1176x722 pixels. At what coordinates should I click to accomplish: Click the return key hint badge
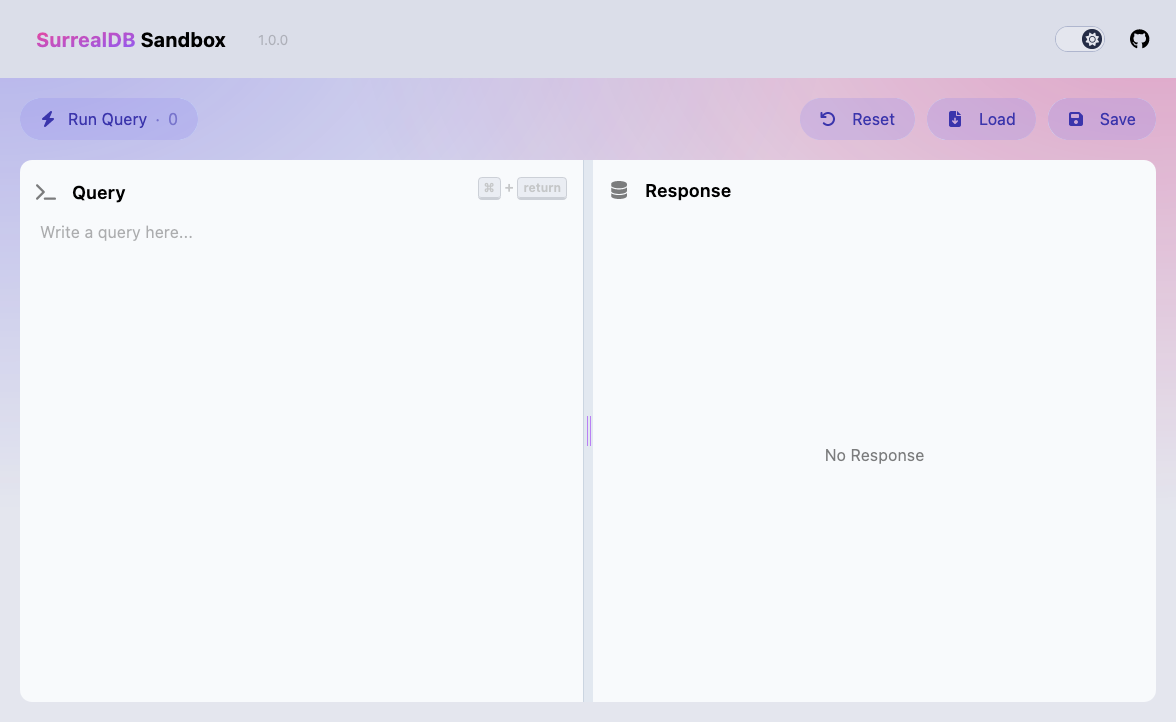pos(542,188)
